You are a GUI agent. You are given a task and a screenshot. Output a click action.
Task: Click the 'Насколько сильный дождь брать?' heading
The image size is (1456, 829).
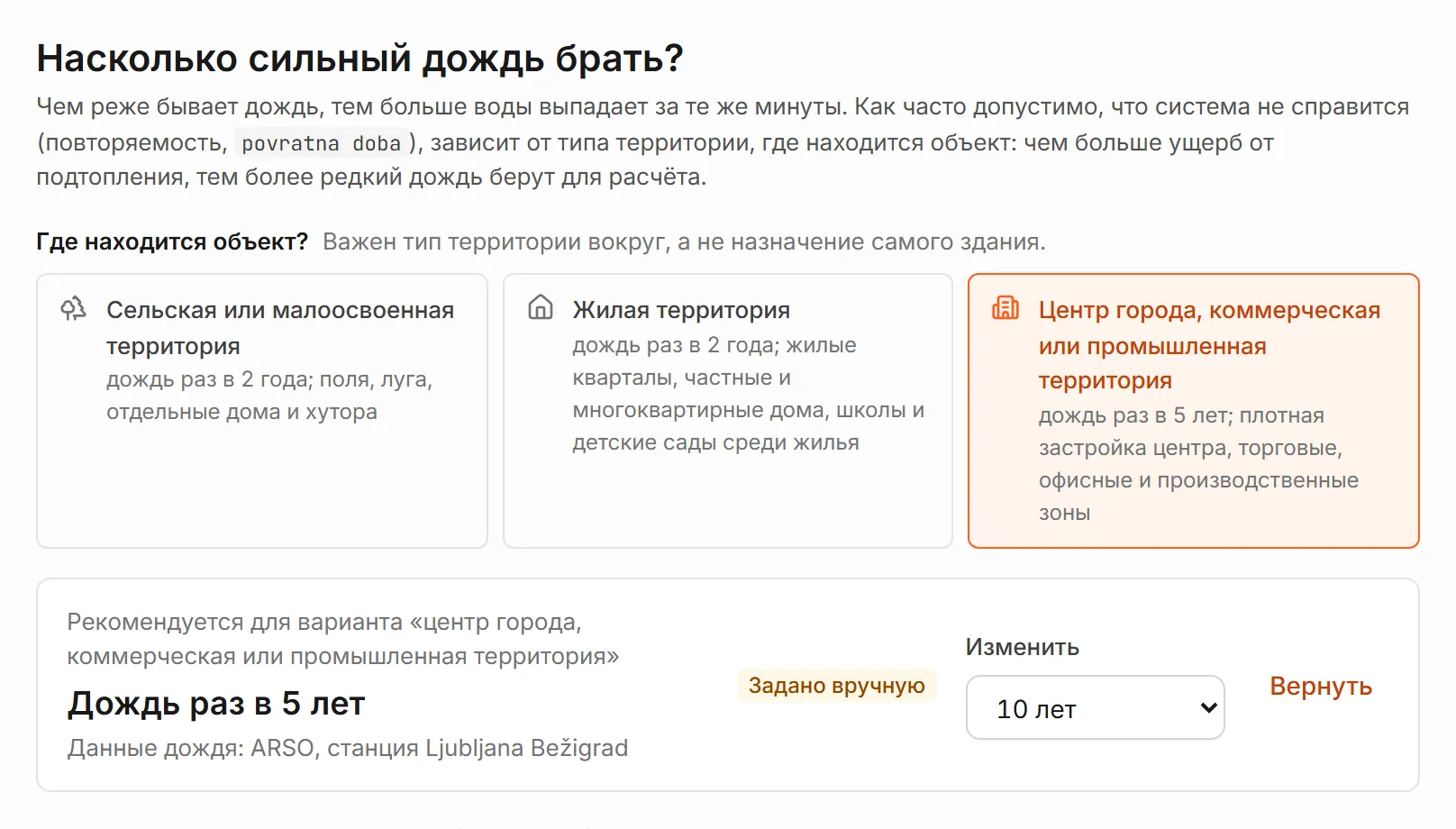[x=360, y=59]
